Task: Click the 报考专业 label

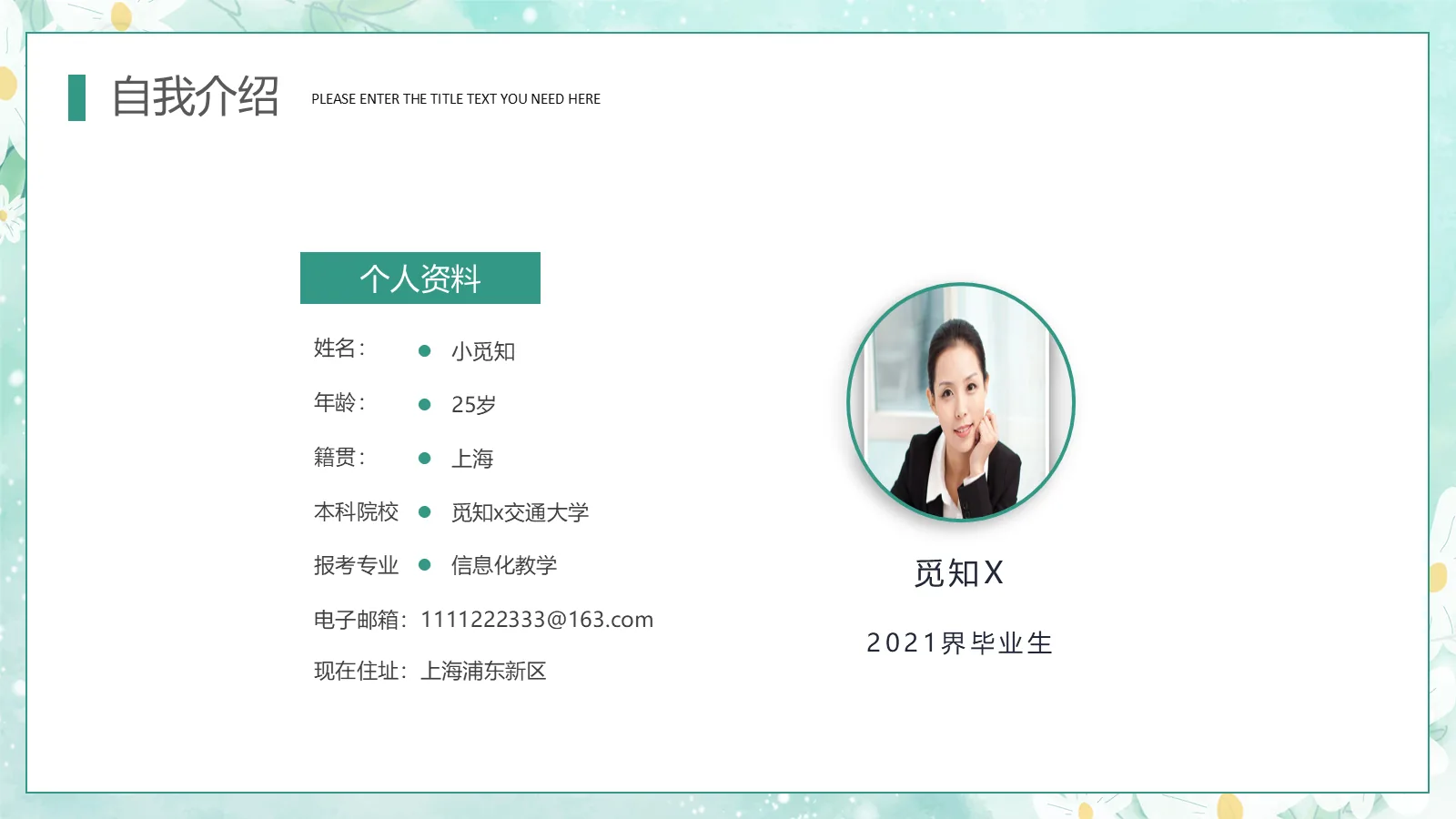Action: [x=355, y=565]
